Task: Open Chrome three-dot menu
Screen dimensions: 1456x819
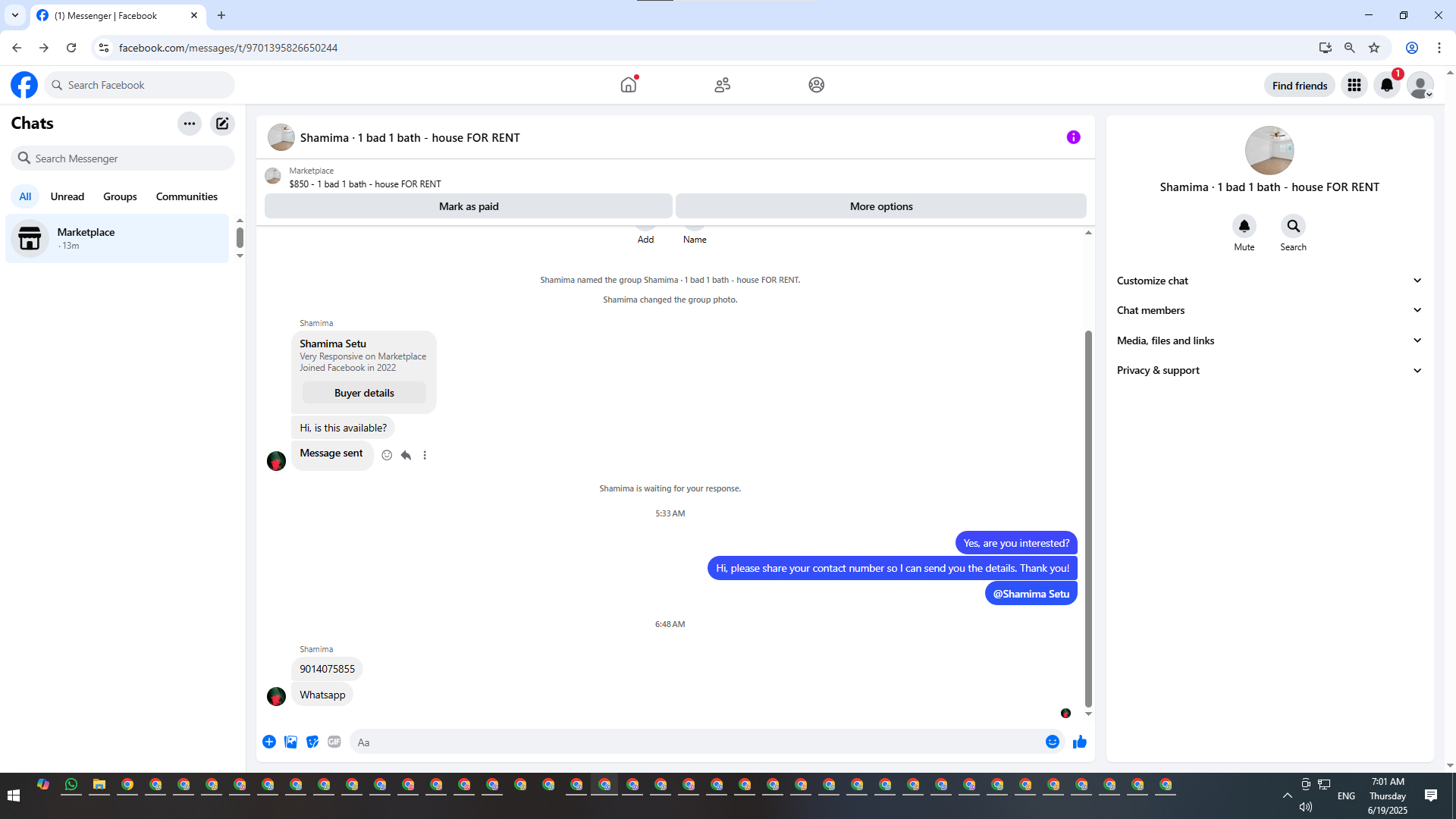Action: coord(1439,48)
